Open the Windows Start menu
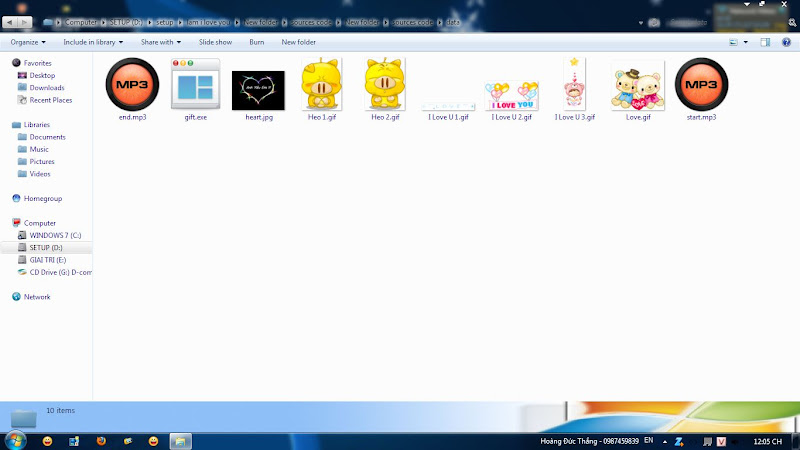Viewport: 800px width, 450px height. tap(15, 440)
